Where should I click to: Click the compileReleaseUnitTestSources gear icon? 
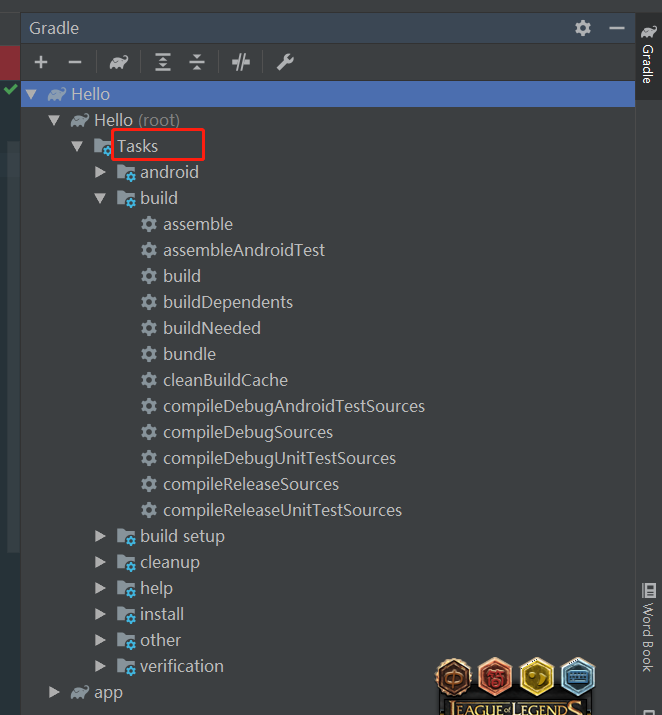coord(149,510)
